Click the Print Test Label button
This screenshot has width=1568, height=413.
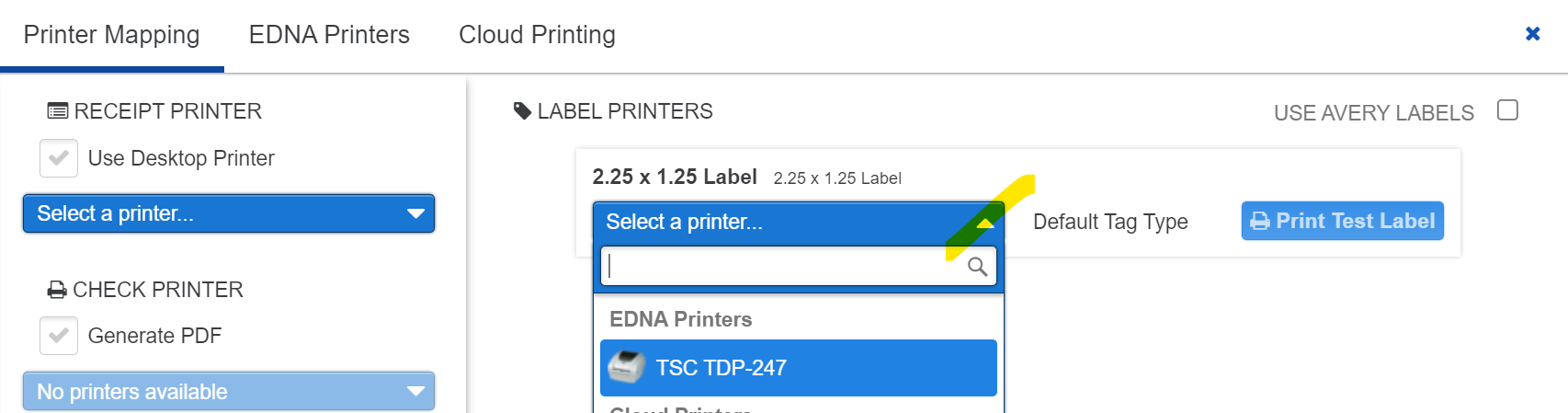pyautogui.click(x=1342, y=221)
